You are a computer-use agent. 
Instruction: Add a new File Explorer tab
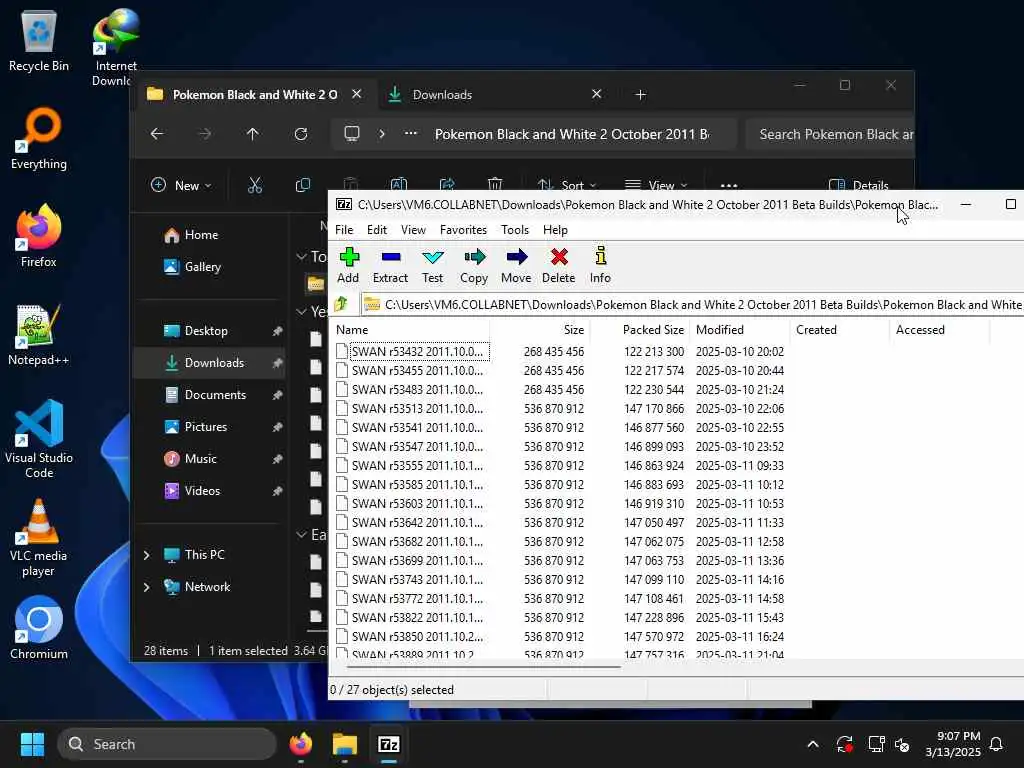(641, 95)
